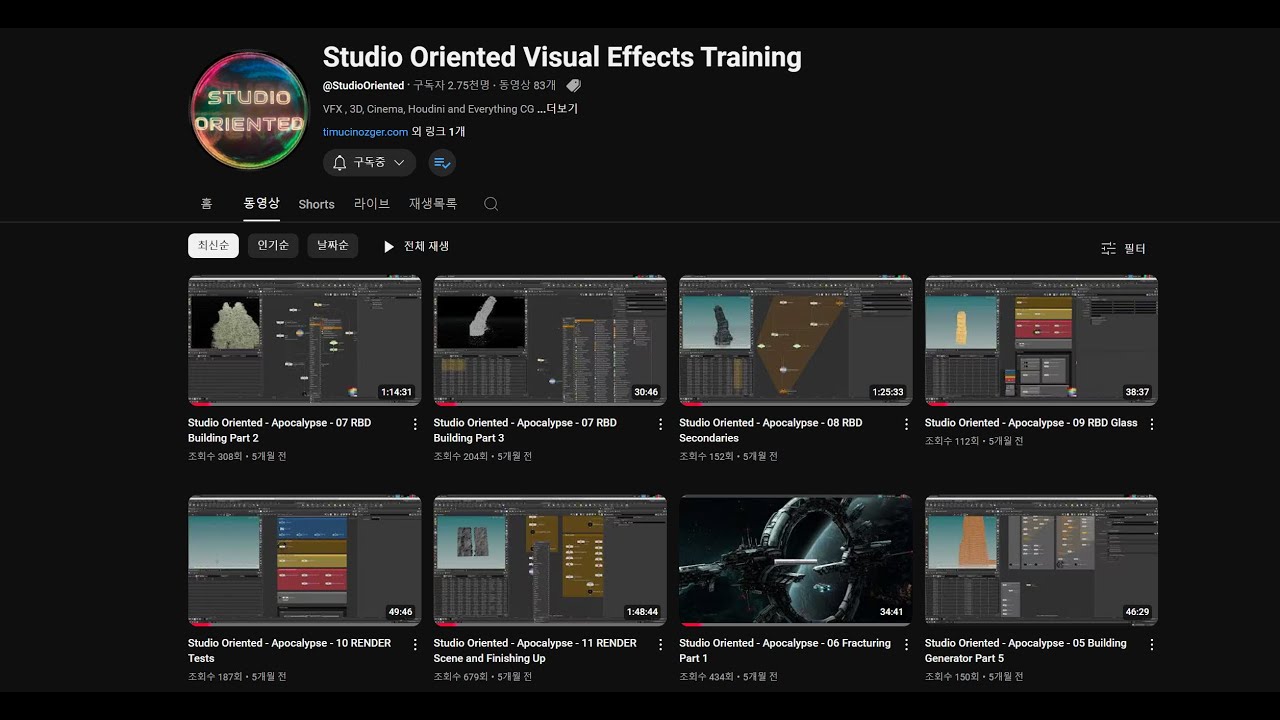Select the 인기순 sort chip
The width and height of the screenshot is (1280, 720).
[x=273, y=246]
